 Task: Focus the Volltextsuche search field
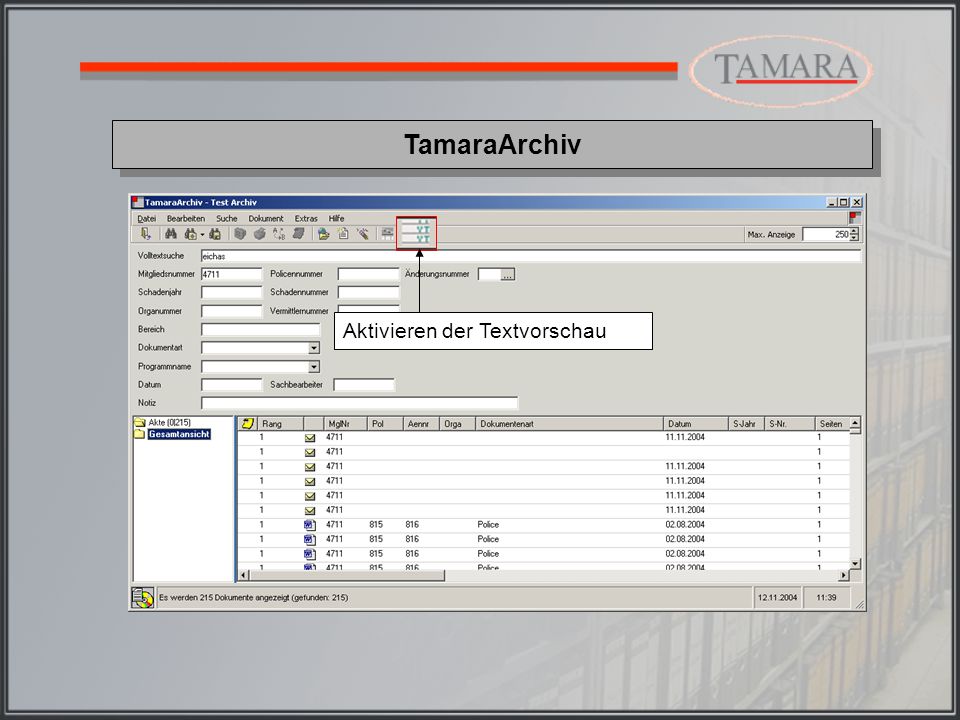click(531, 256)
